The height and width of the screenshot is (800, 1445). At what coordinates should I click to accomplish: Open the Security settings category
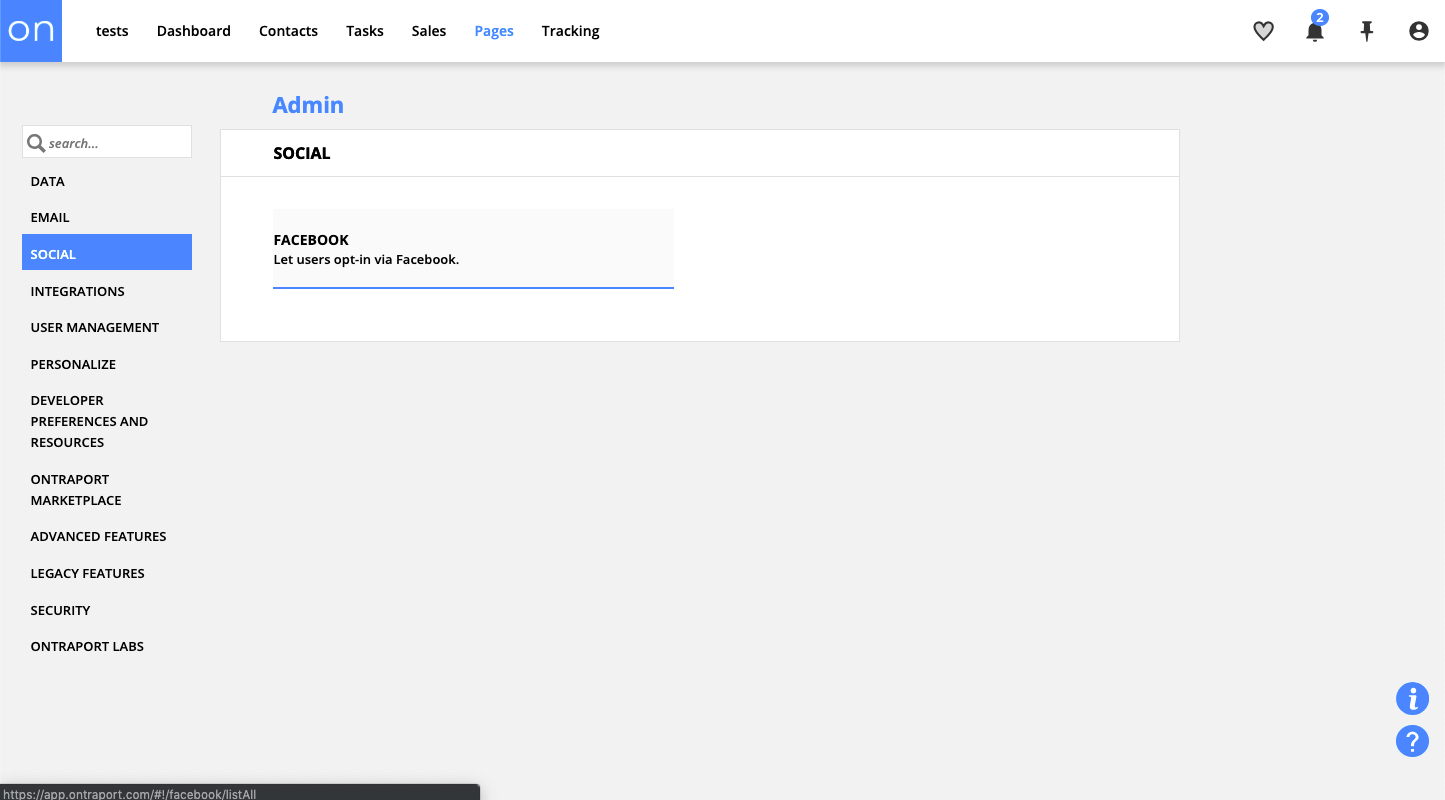(x=60, y=610)
